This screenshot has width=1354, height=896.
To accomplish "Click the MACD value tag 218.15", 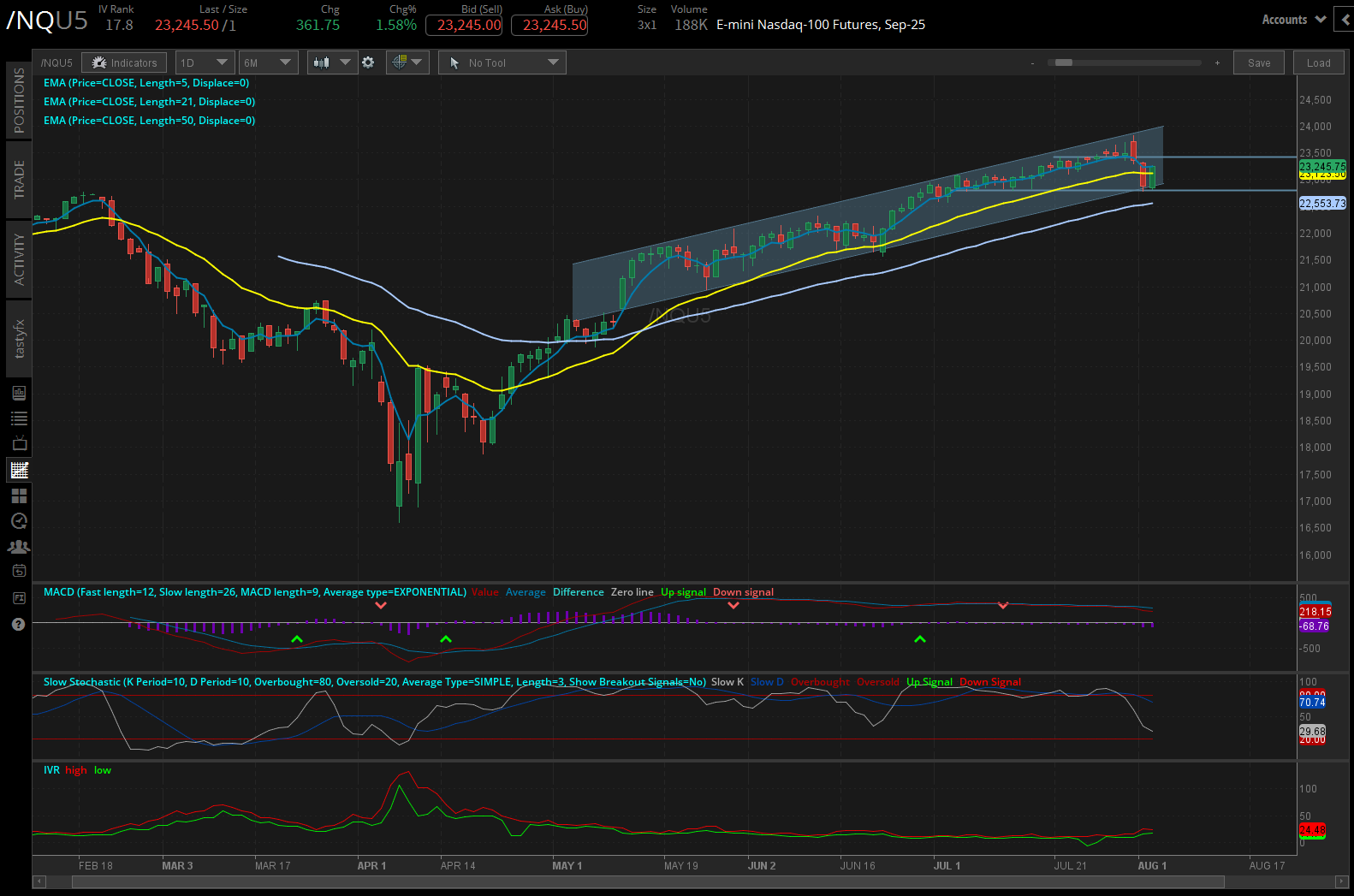I will tap(1315, 612).
